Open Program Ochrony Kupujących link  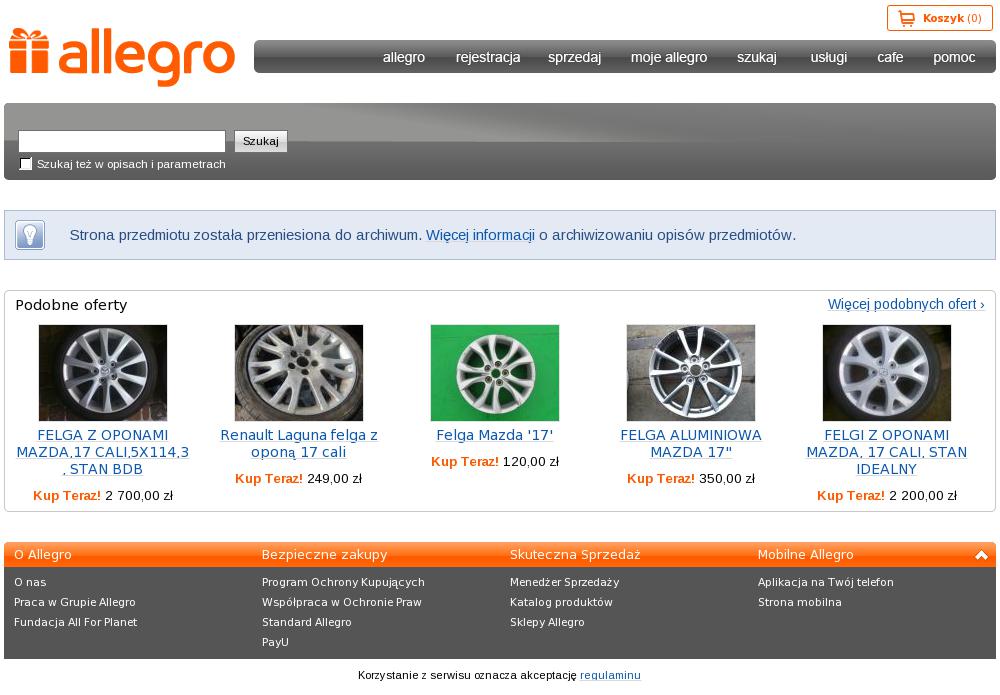coord(343,582)
